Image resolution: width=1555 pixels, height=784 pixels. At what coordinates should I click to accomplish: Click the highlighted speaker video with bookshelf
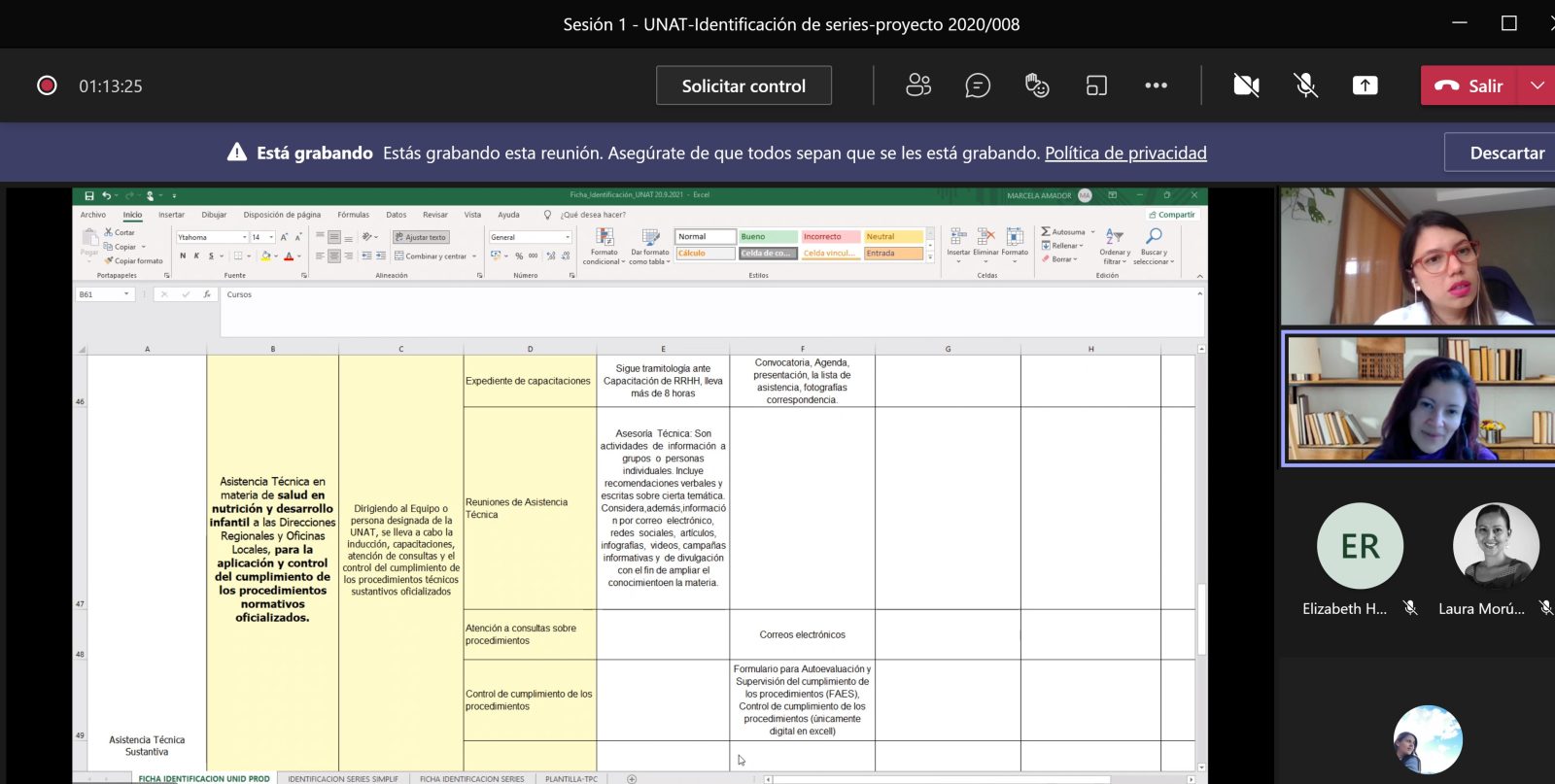pyautogui.click(x=1417, y=398)
